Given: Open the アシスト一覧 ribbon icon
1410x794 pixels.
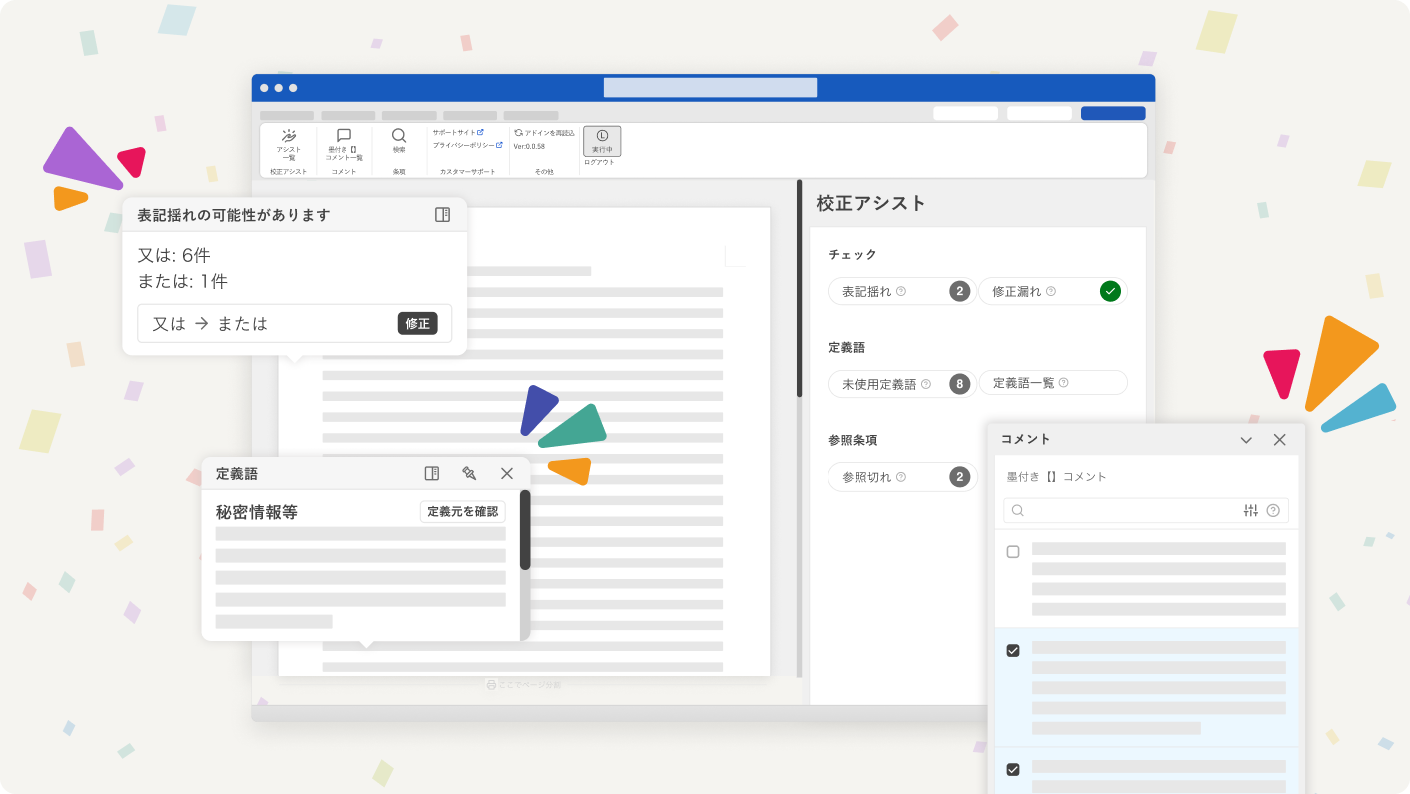Looking at the screenshot, I should (288, 137).
